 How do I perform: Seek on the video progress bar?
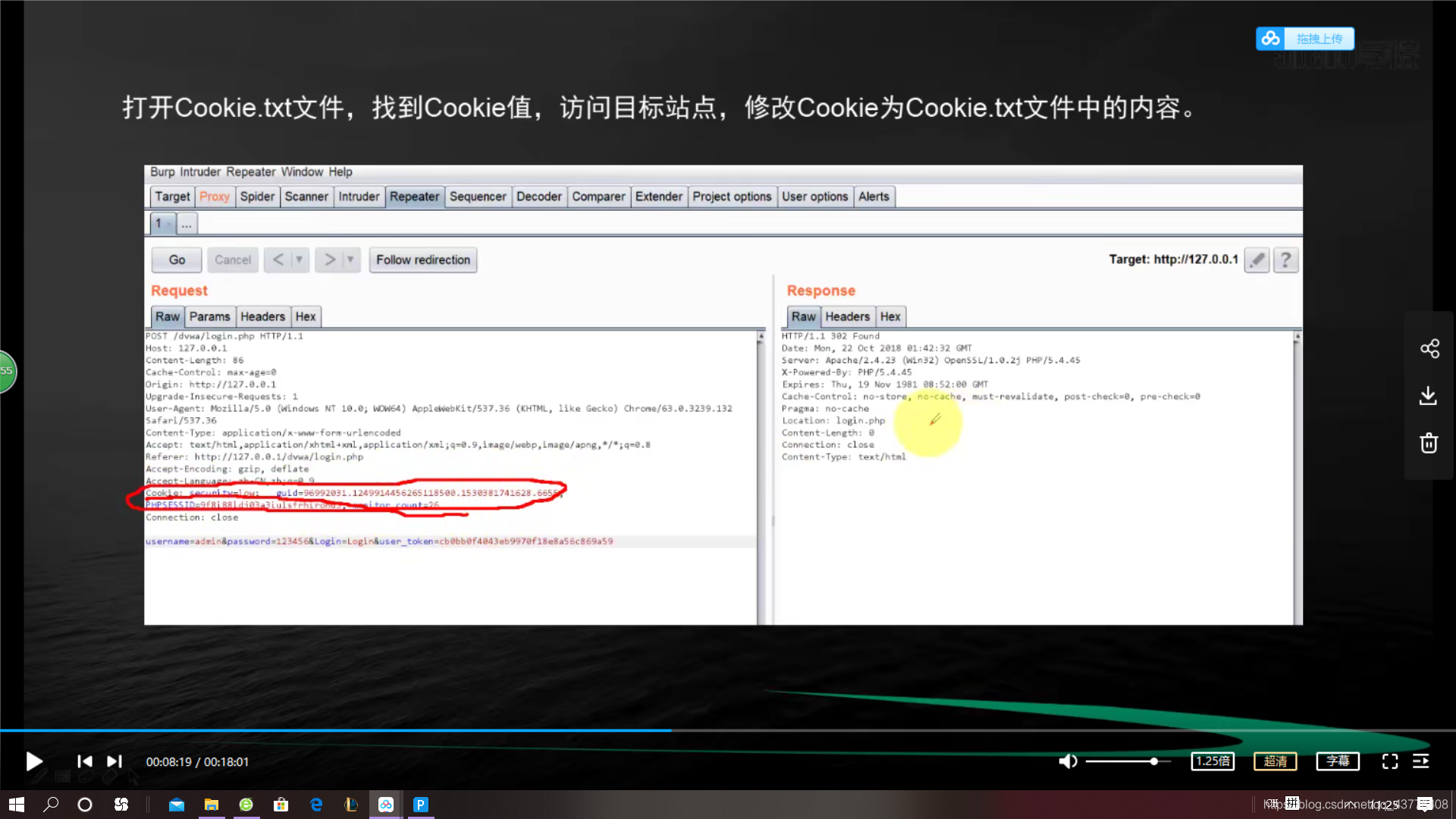point(728,730)
